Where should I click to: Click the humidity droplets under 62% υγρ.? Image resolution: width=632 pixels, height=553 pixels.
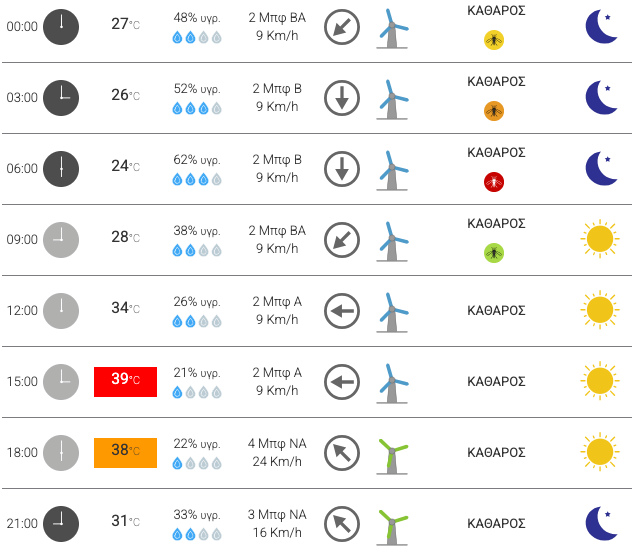pos(197,179)
